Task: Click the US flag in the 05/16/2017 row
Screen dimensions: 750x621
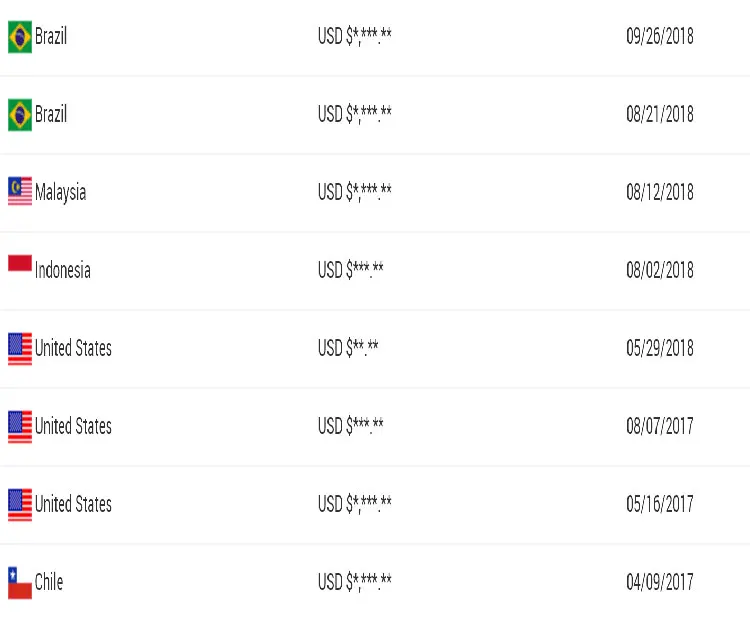Action: tap(19, 504)
